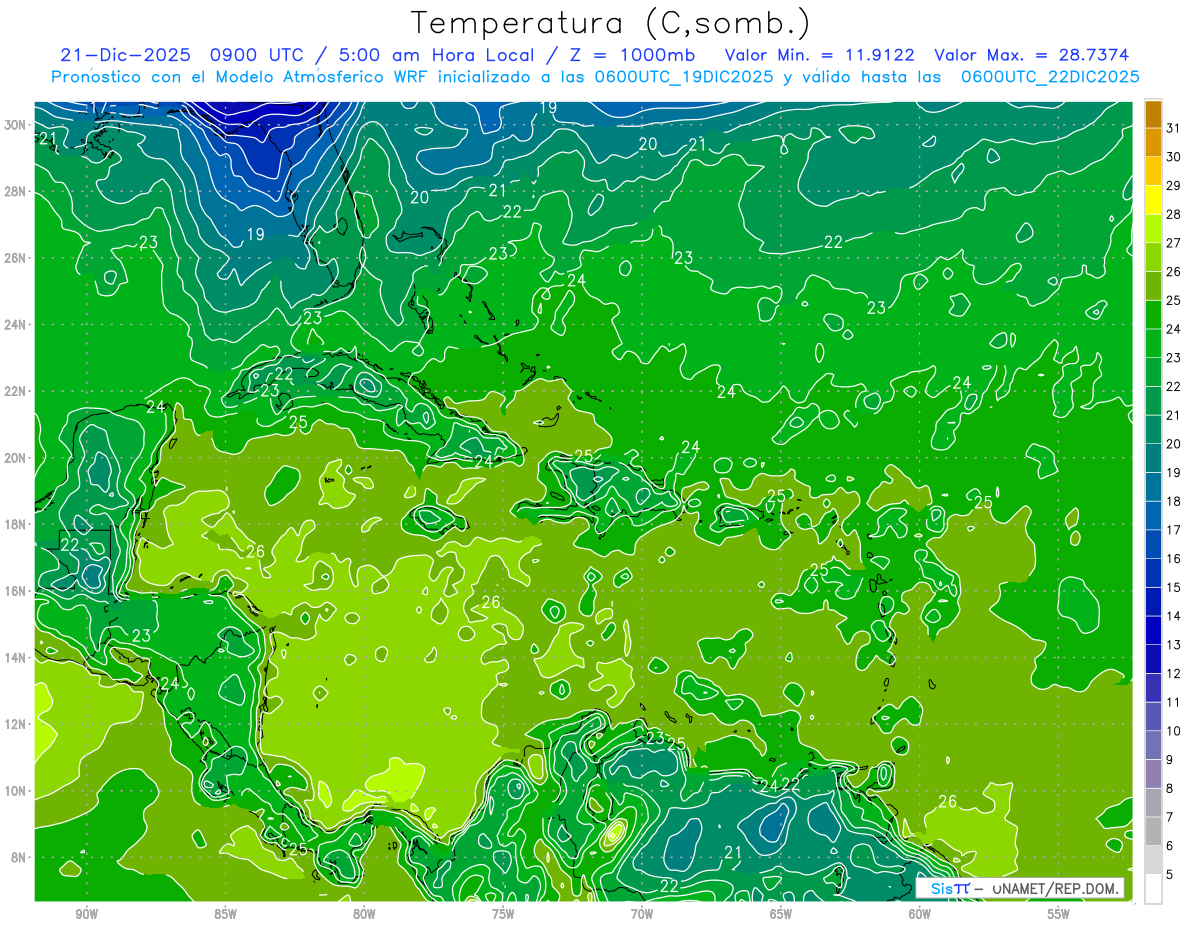Click the colorbar scale label "16"

click(x=1174, y=559)
